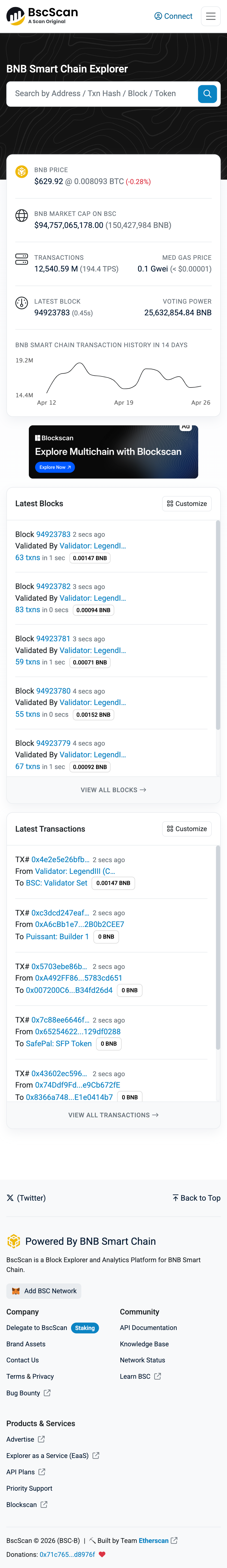
Task: Click the blue search magnifier button
Action: 207,94
